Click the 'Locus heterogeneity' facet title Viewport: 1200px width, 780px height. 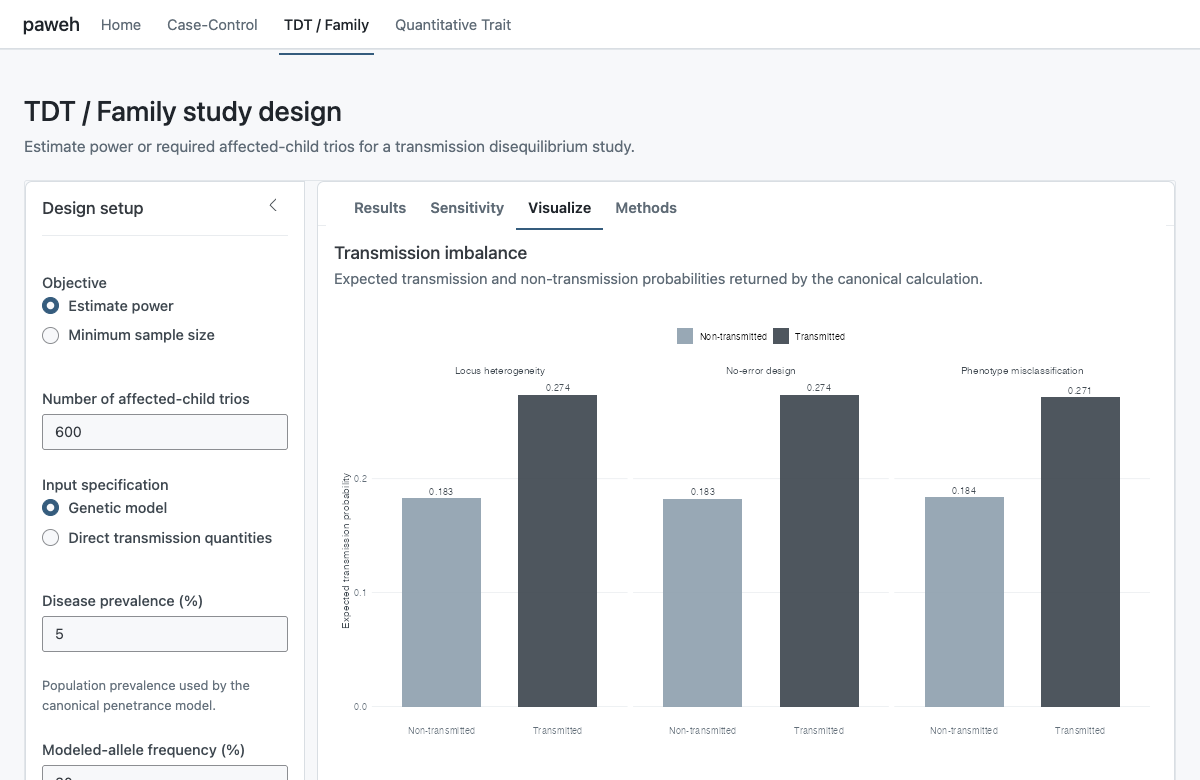499,371
